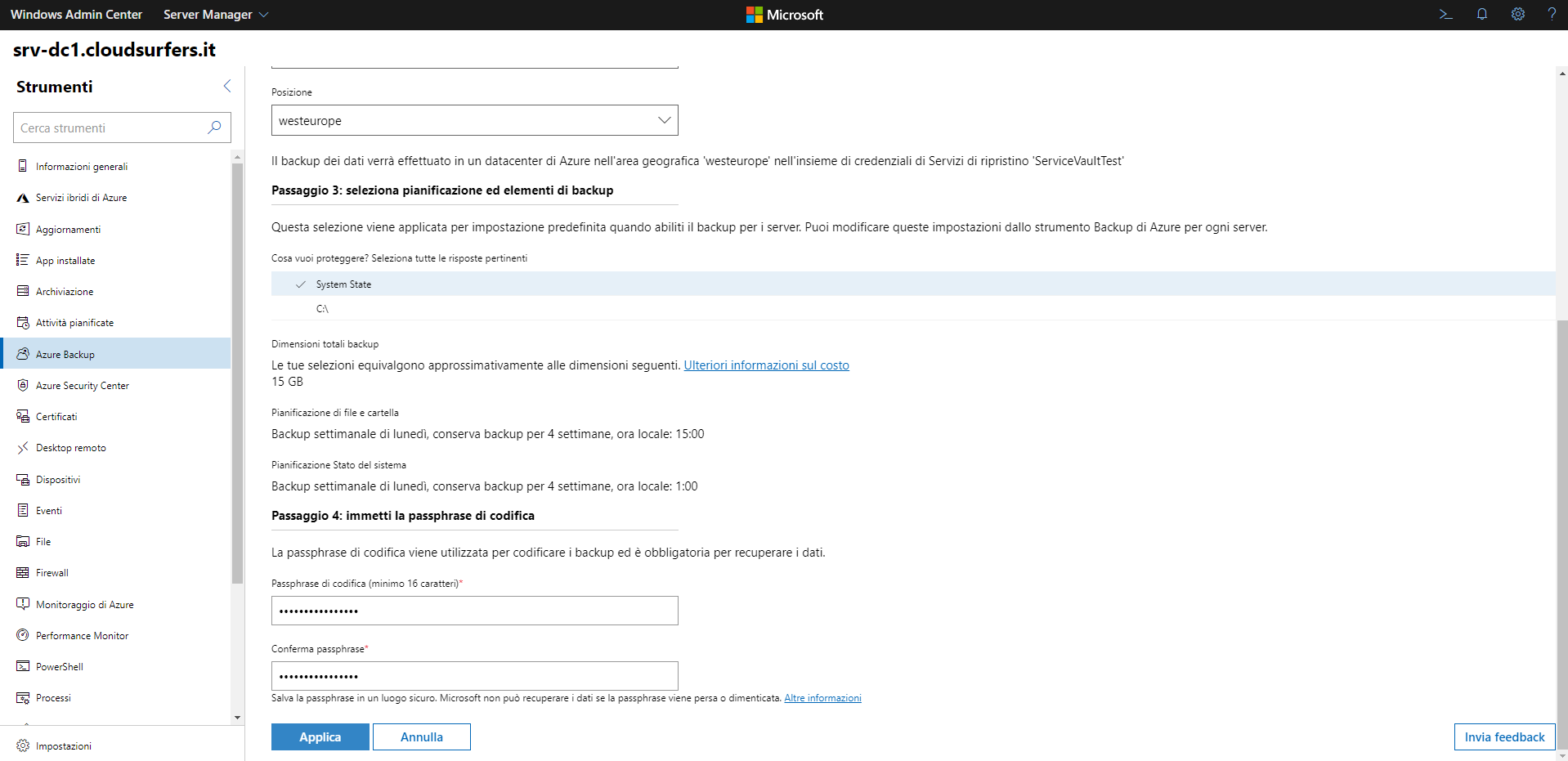
Task: Open notifications bell
Action: pyautogui.click(x=1481, y=14)
